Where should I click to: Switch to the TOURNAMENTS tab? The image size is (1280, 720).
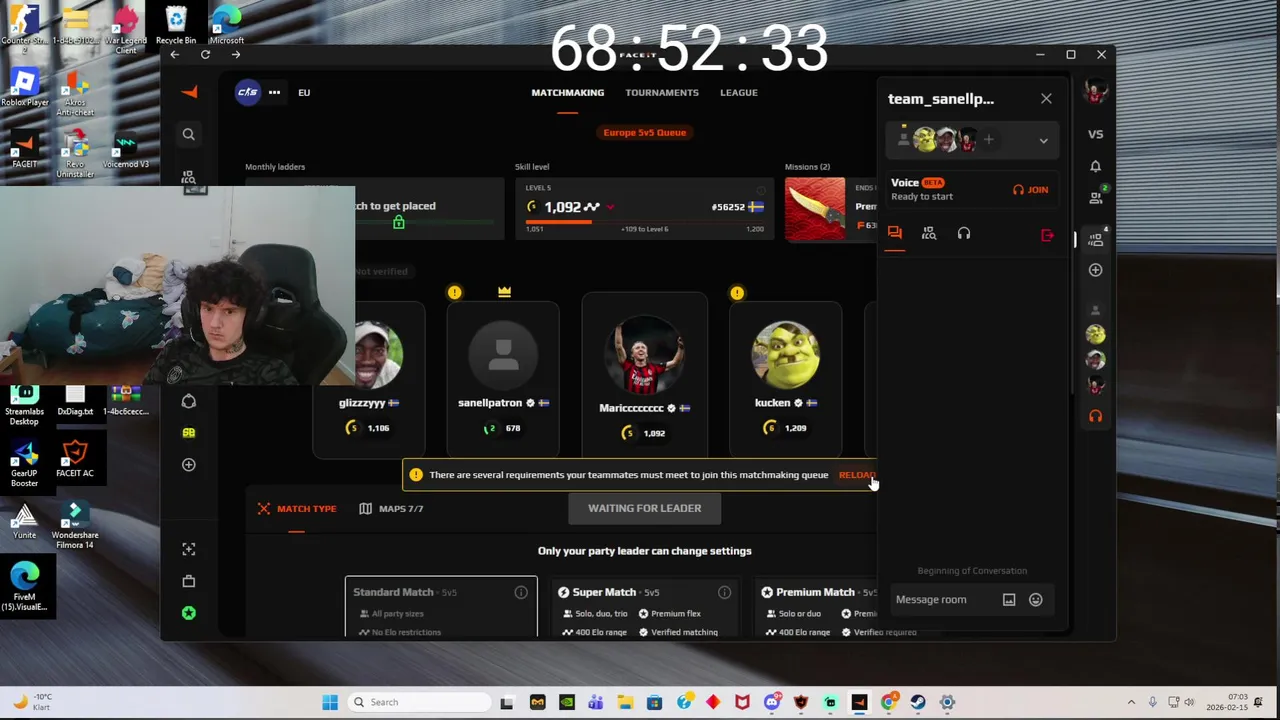662,92
